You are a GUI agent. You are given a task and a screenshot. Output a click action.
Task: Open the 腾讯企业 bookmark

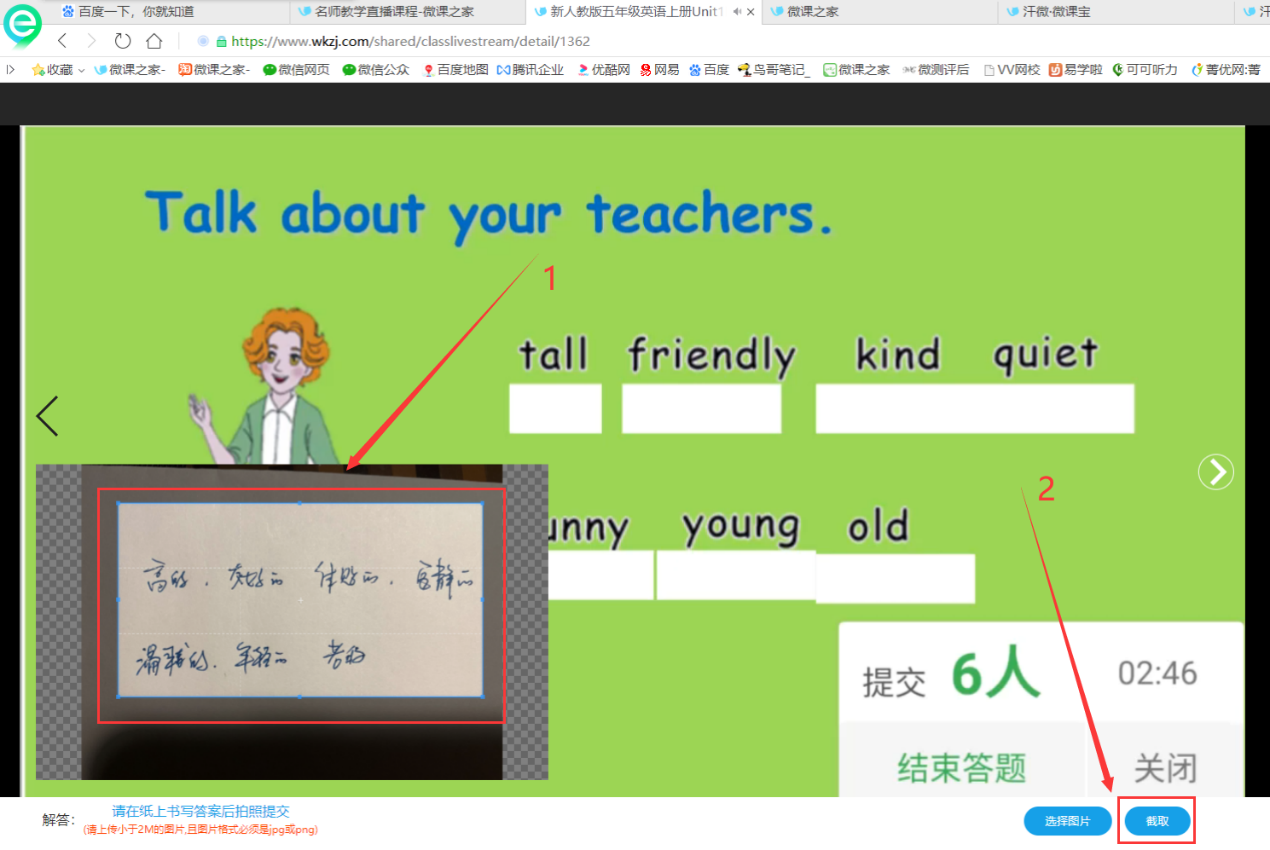pyautogui.click(x=530, y=69)
